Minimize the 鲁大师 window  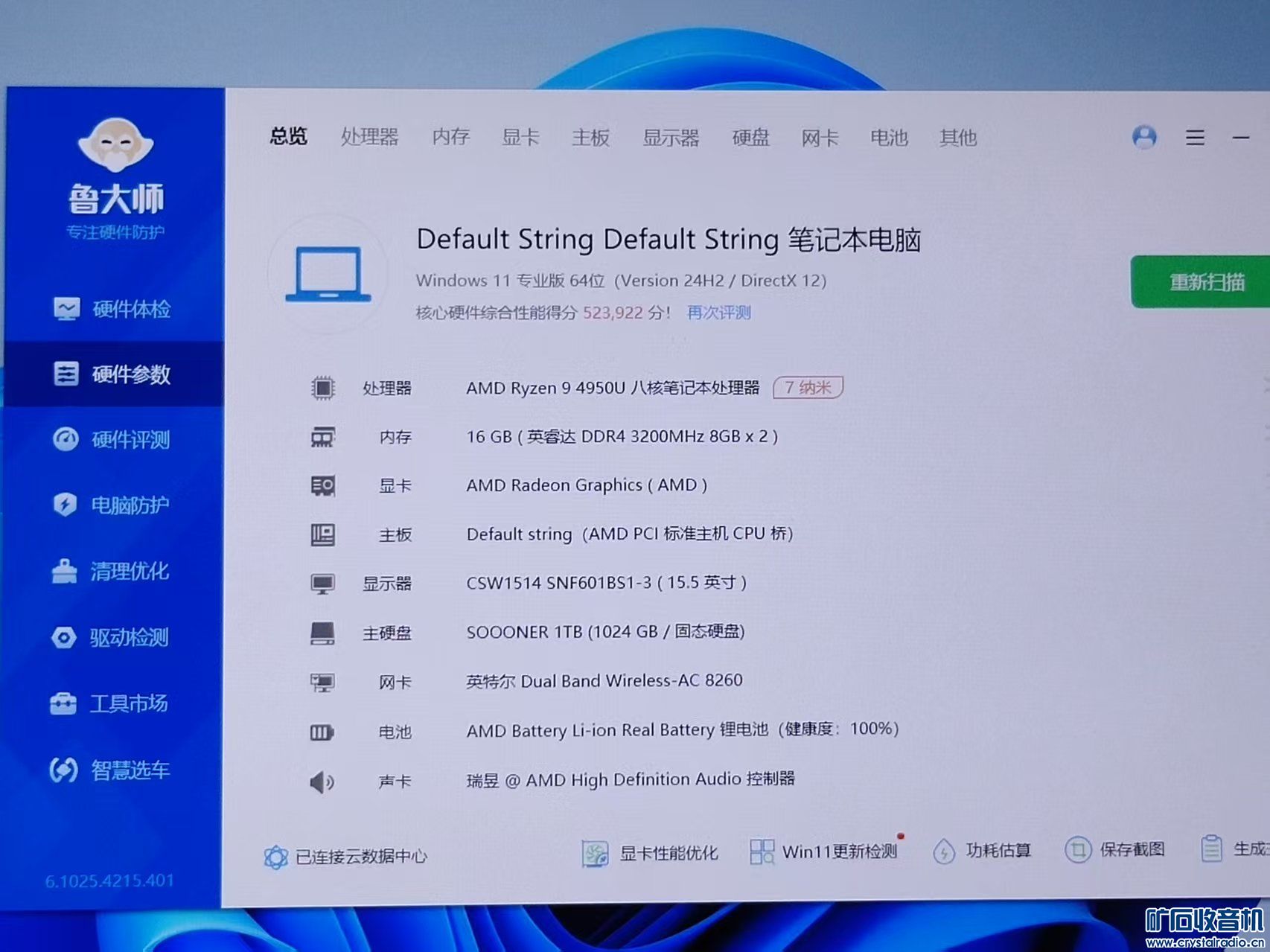[x=1241, y=138]
